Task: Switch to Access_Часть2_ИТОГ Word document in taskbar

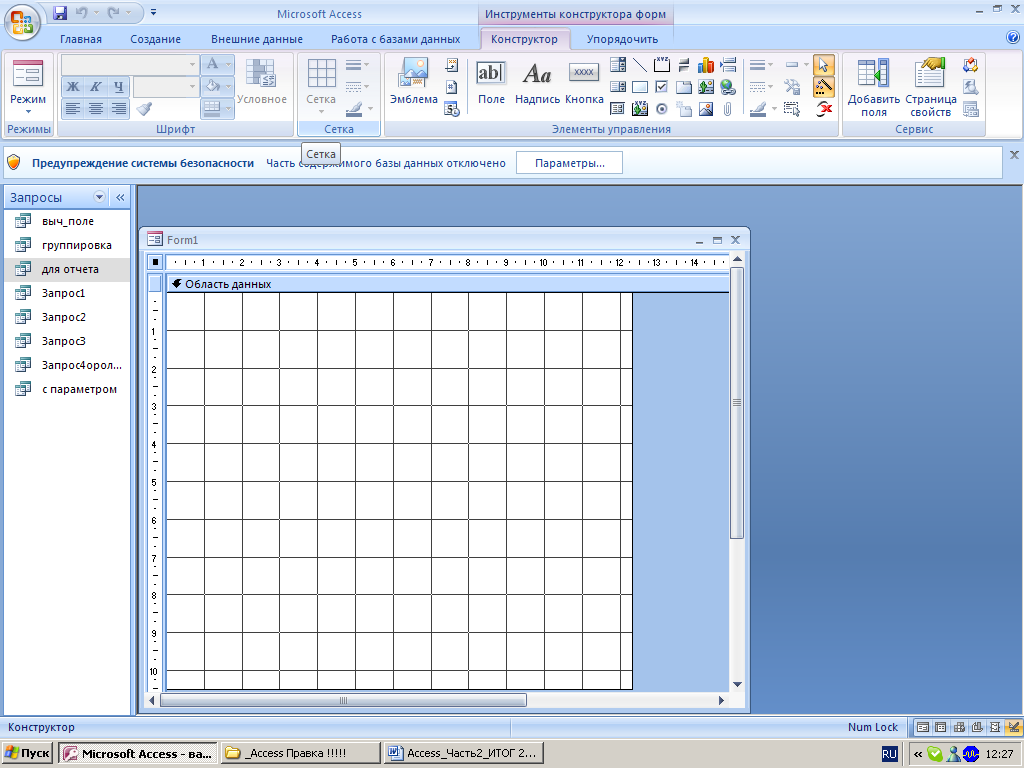Action: (x=464, y=753)
